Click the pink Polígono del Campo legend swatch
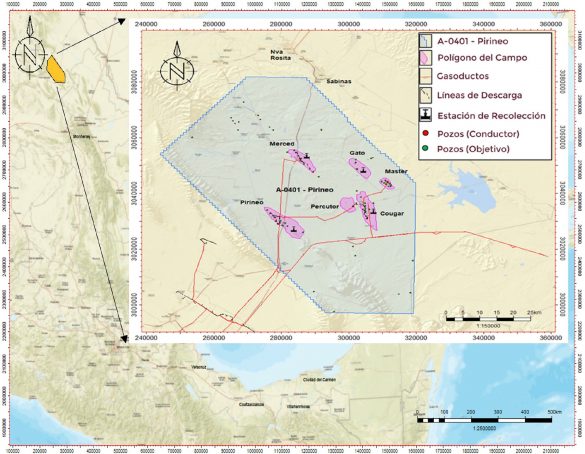The height and width of the screenshot is (454, 585). 425,58
